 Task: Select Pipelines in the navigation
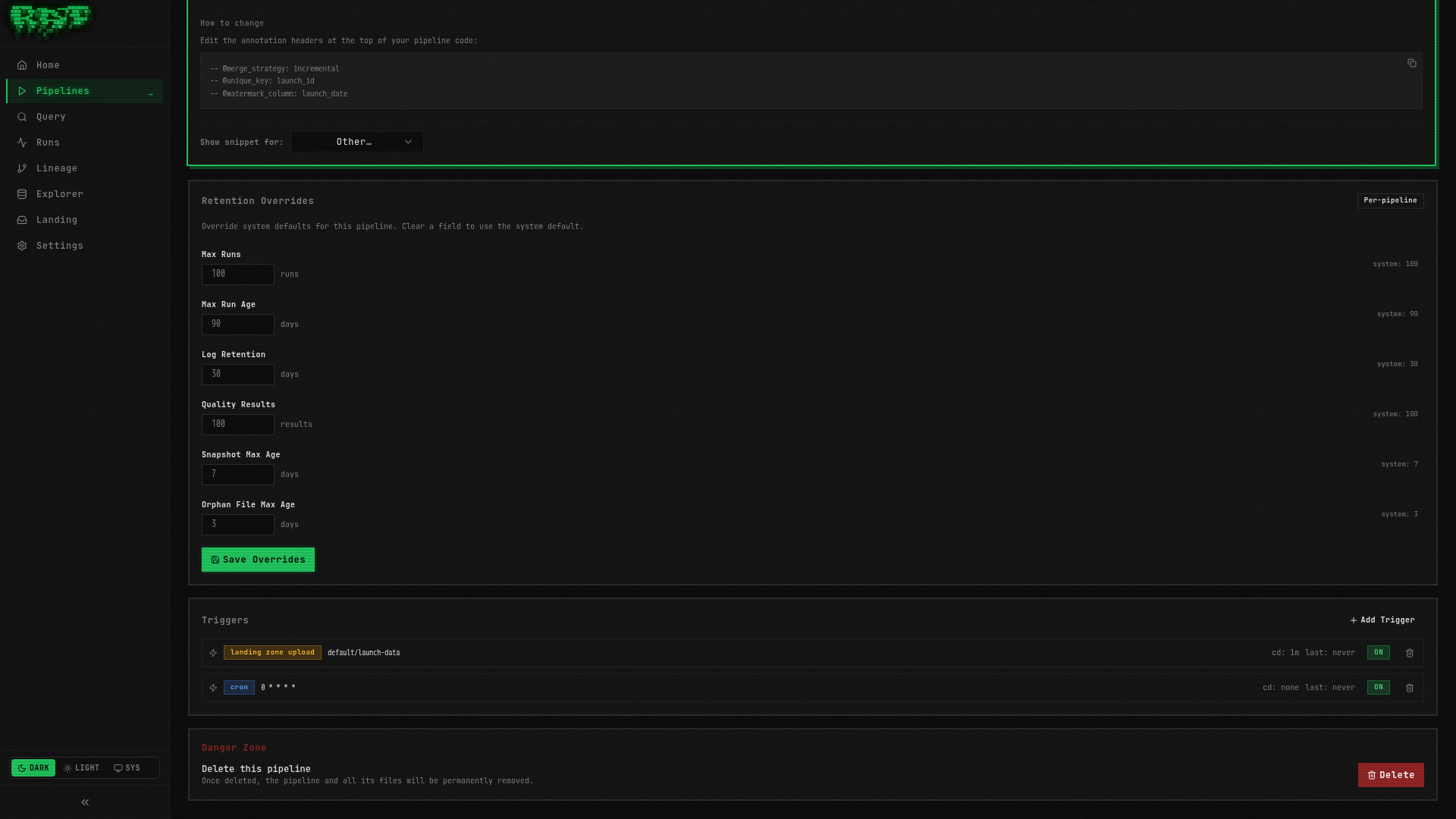pos(63,91)
